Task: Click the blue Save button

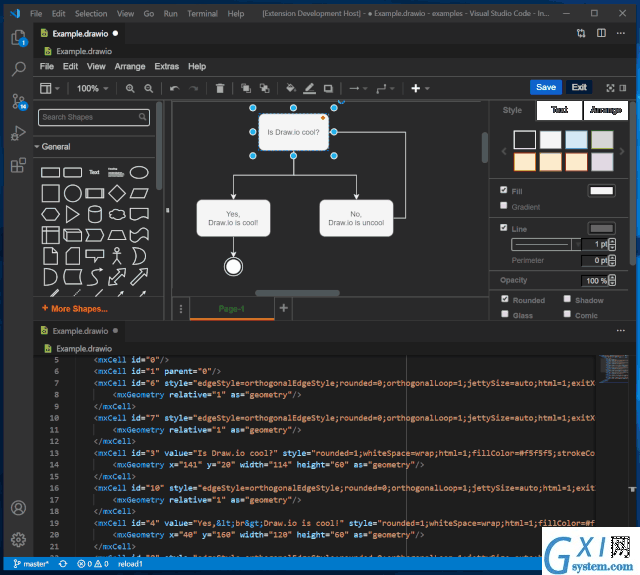Action: point(546,87)
